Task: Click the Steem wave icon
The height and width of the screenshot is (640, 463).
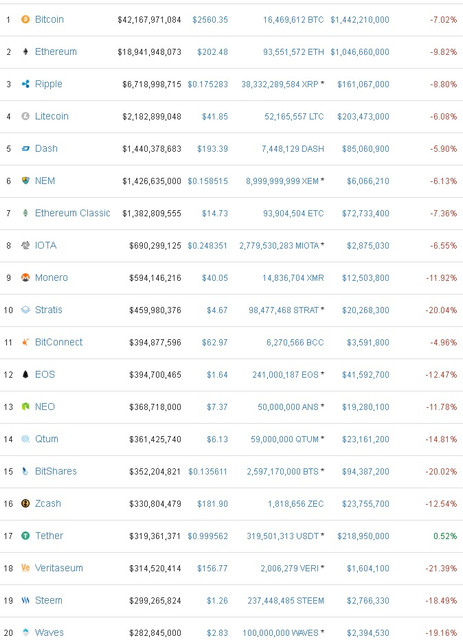Action: coord(25,600)
